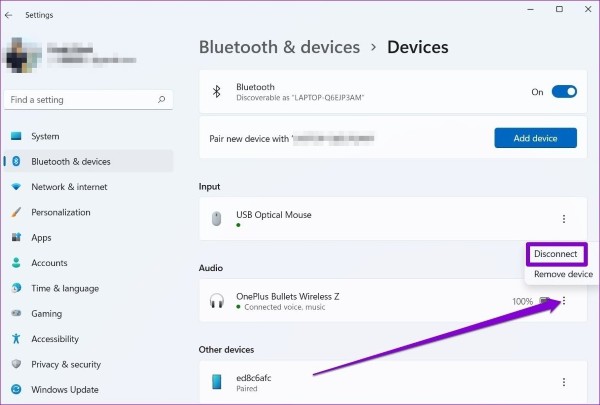Choose Remove device in the popup menu
Viewport: 600px width, 405px height.
pyautogui.click(x=562, y=274)
